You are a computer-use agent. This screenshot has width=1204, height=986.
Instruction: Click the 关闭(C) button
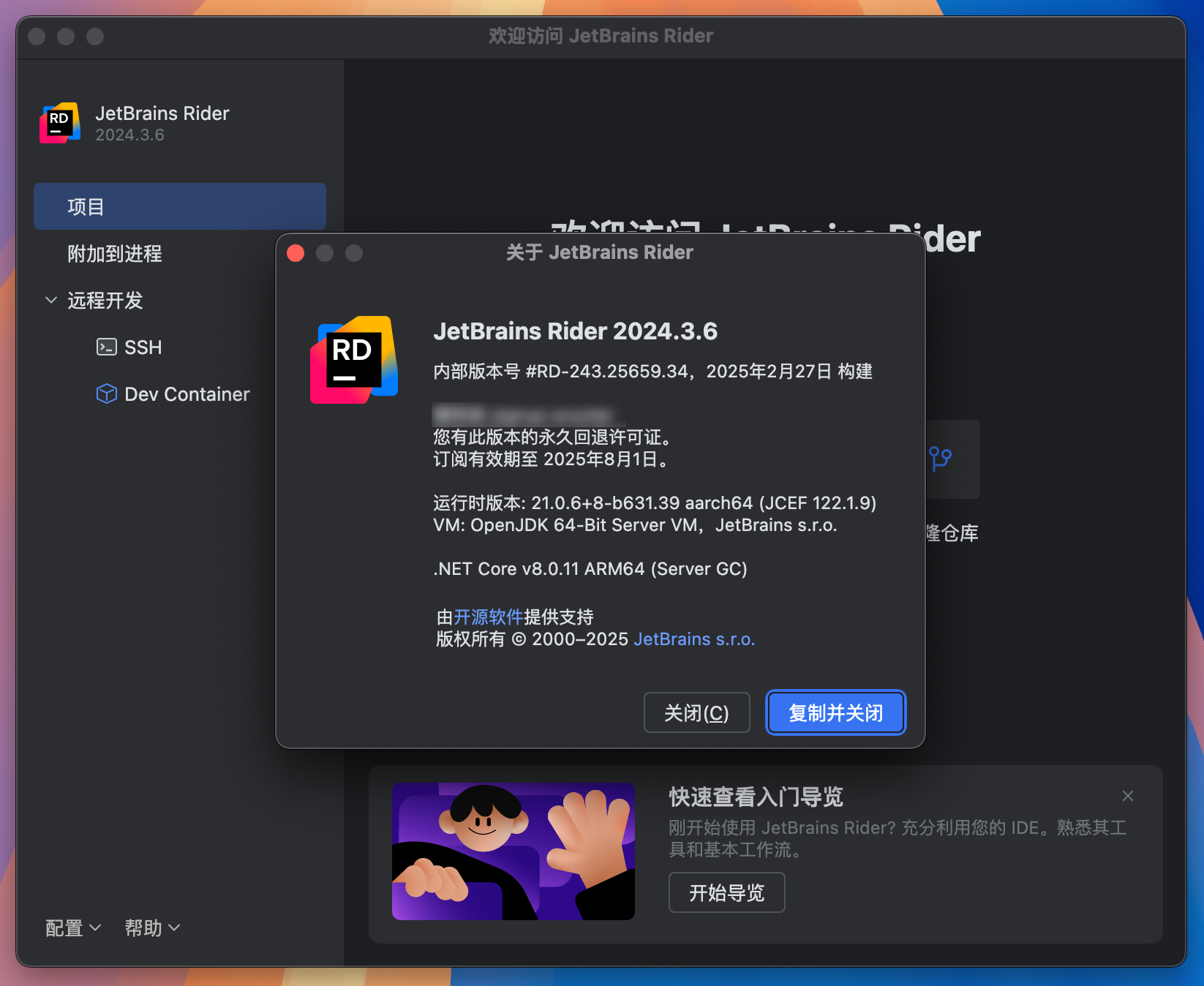click(696, 712)
